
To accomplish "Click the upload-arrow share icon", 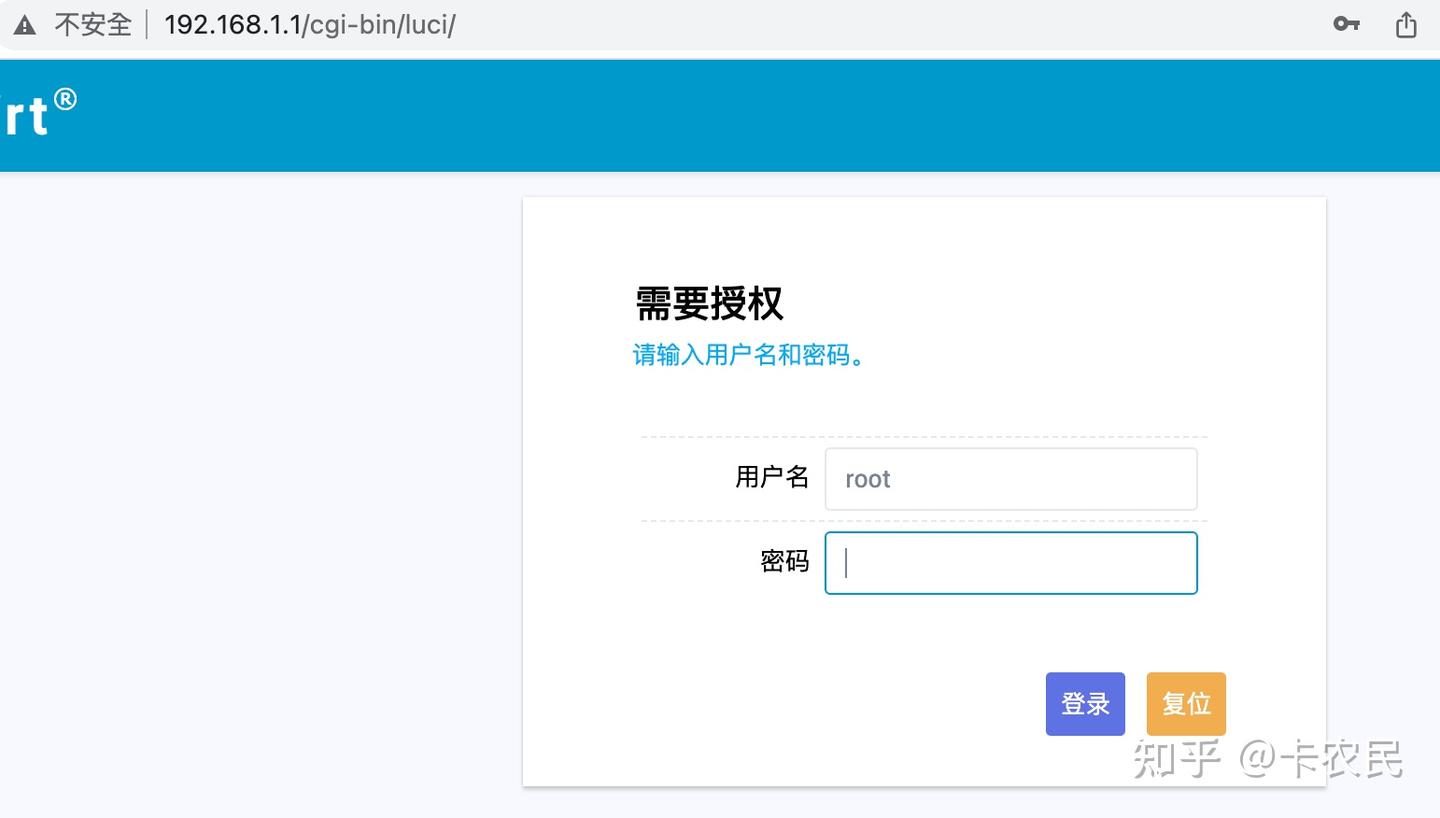I will tap(1407, 24).
